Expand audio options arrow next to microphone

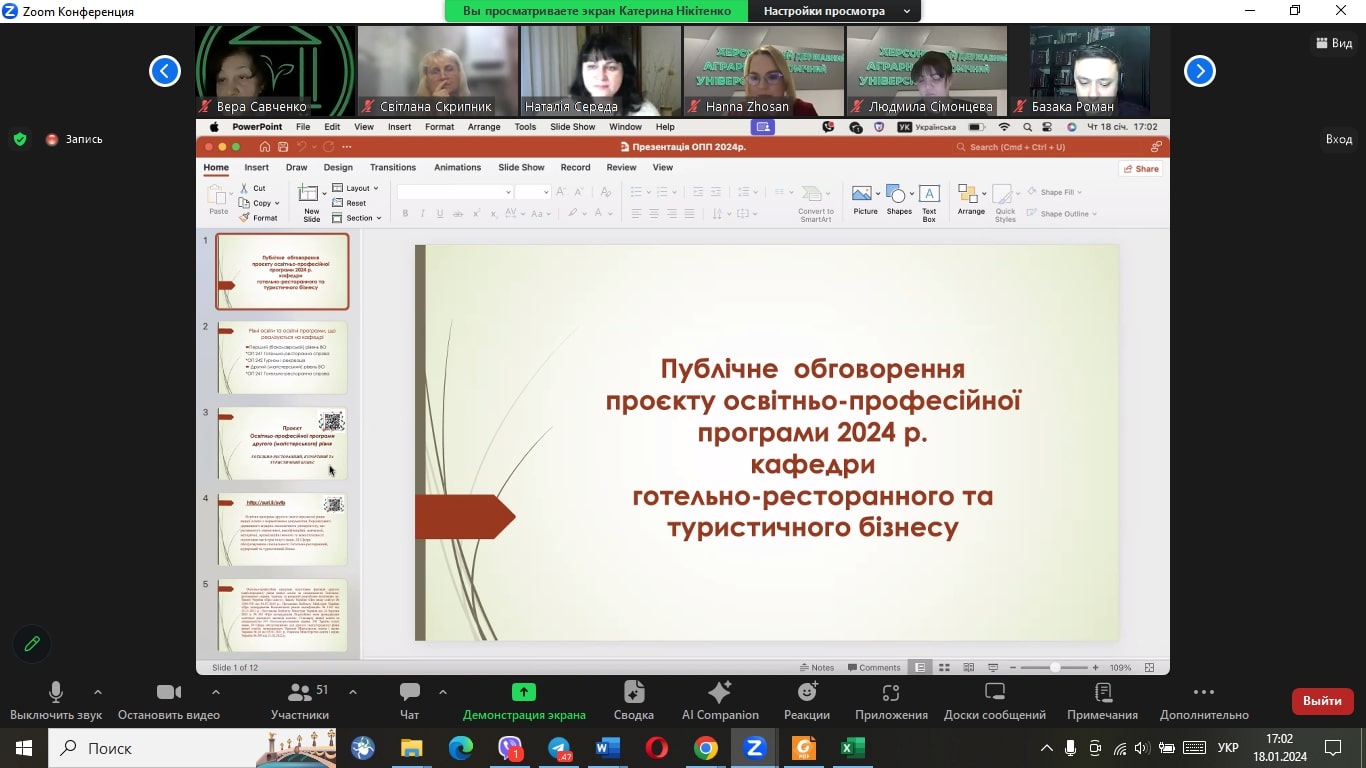(97, 691)
